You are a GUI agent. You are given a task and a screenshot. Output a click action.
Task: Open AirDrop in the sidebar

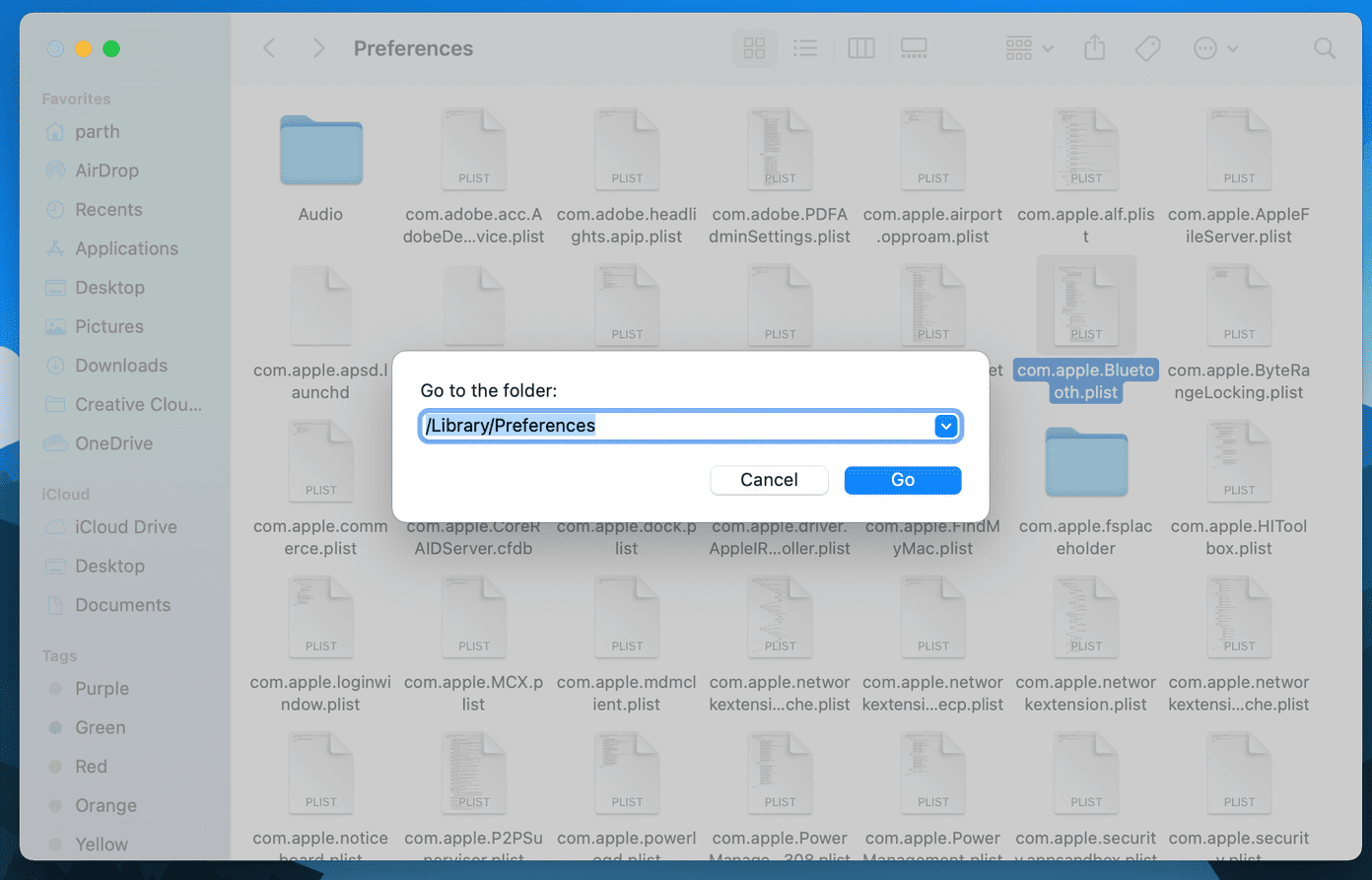coord(105,170)
